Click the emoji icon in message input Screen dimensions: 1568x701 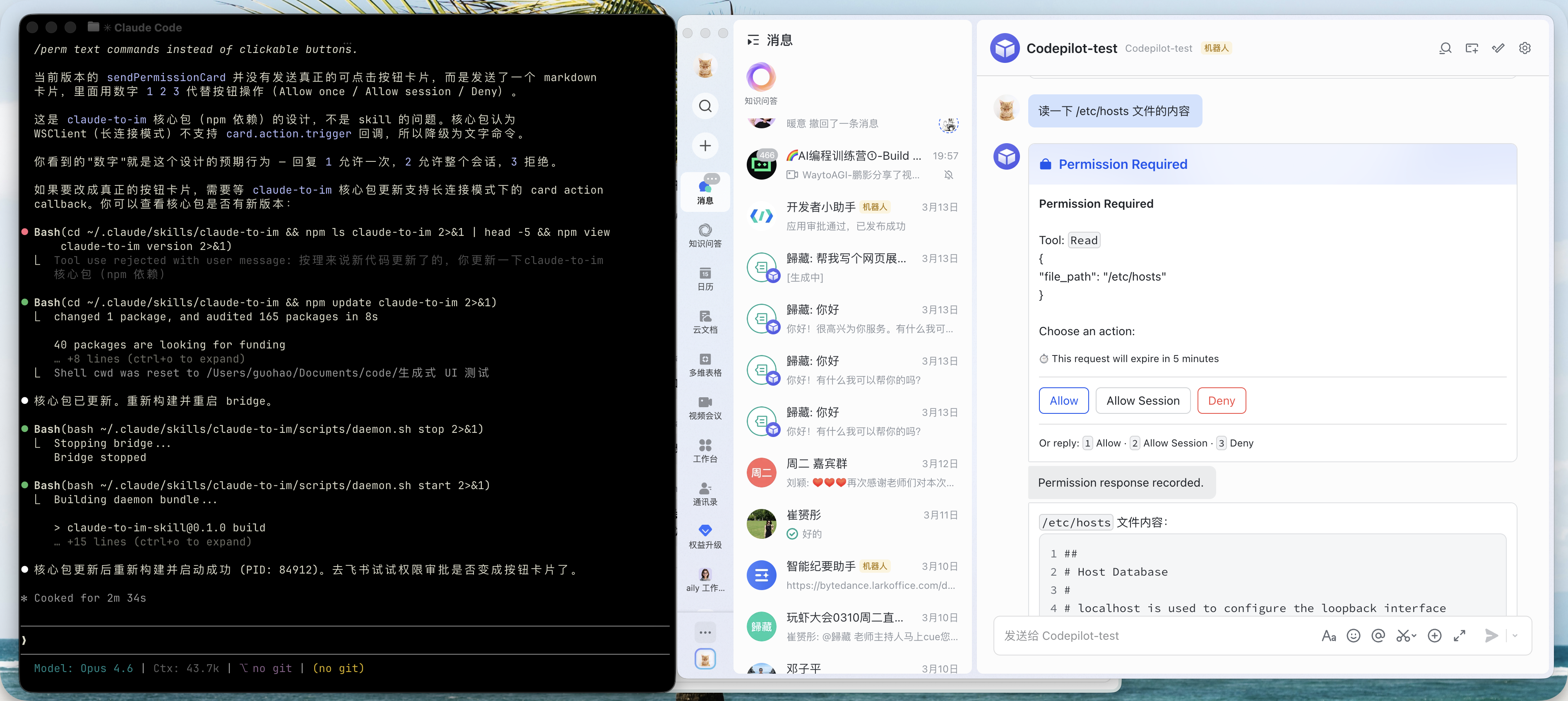[x=1353, y=636]
